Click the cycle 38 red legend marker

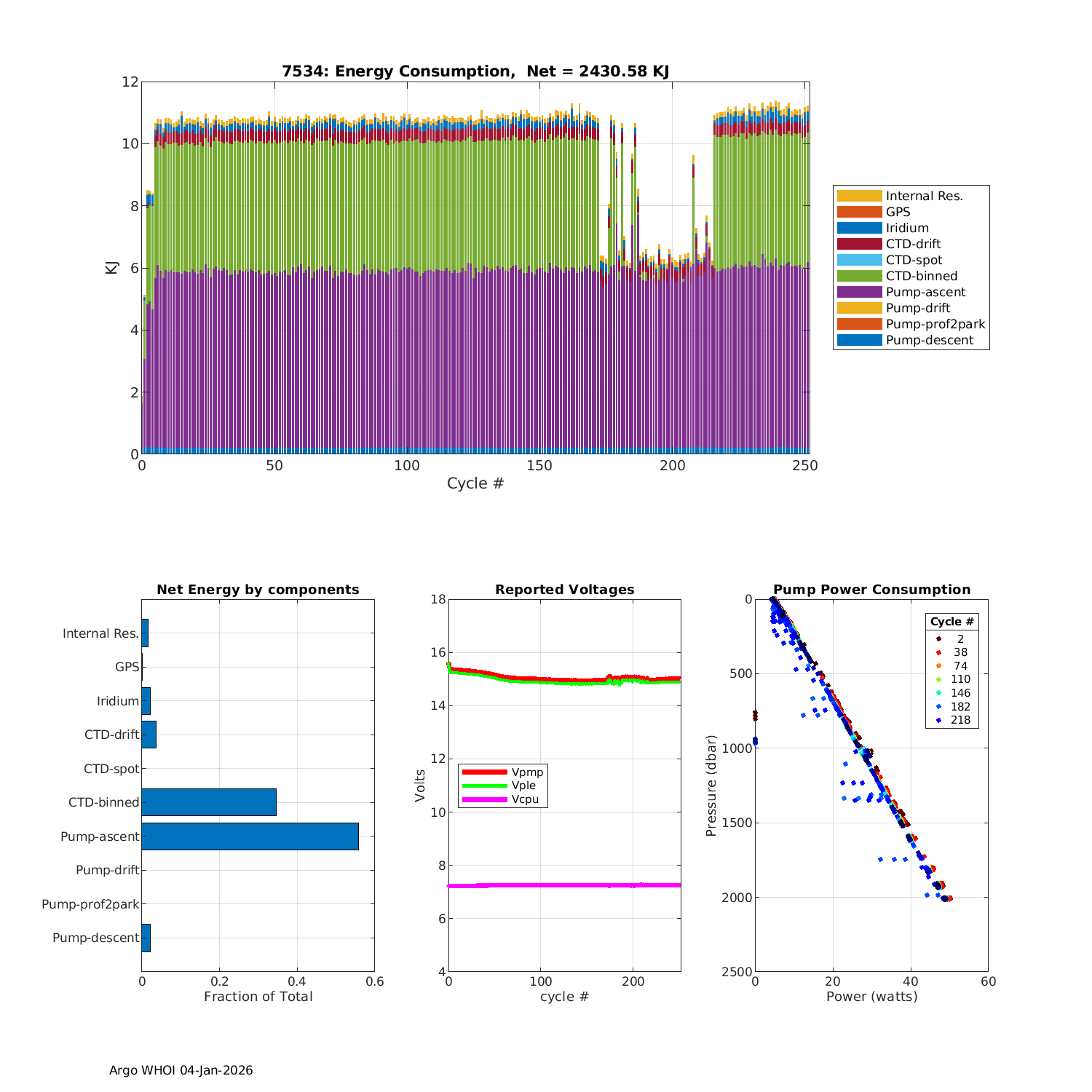click(938, 653)
